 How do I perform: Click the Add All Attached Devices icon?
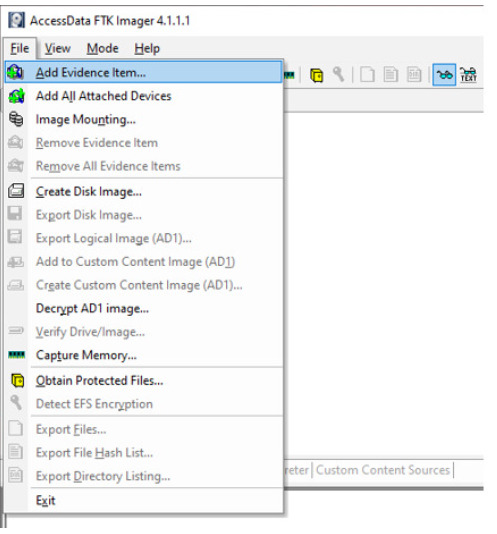(x=16, y=96)
